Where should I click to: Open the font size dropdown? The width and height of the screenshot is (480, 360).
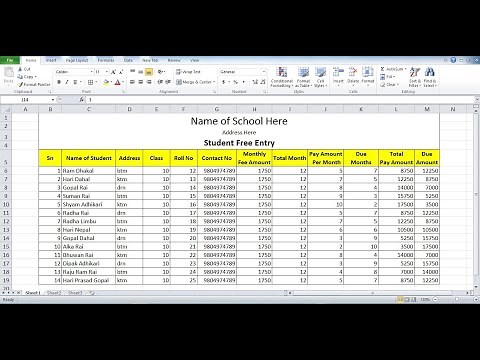107,72
